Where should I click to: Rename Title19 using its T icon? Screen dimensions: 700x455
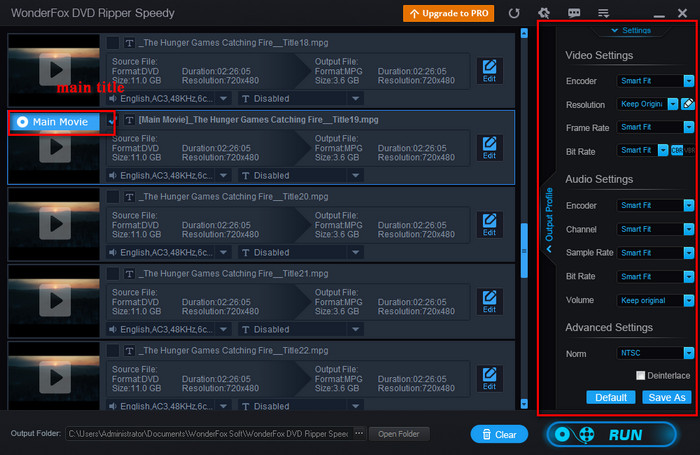[x=129, y=120]
